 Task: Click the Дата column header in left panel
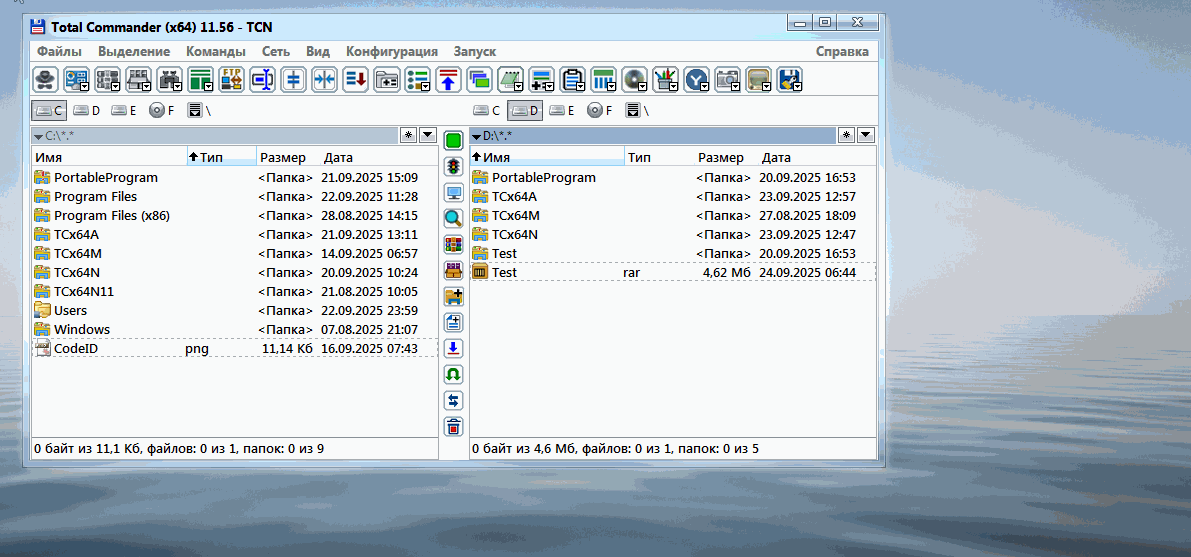pos(338,157)
